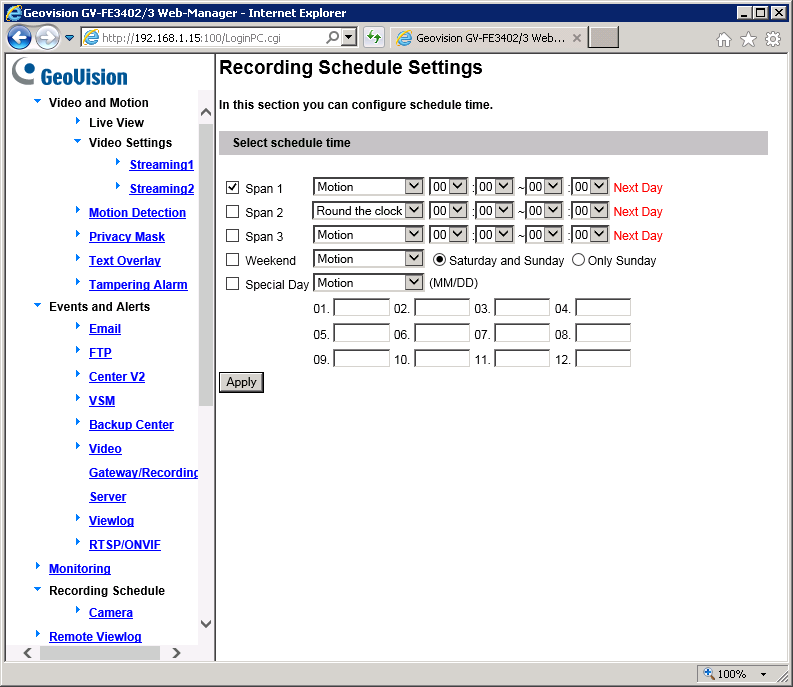793x687 pixels.
Task: Open the Viewlog link
Action: [x=111, y=521]
